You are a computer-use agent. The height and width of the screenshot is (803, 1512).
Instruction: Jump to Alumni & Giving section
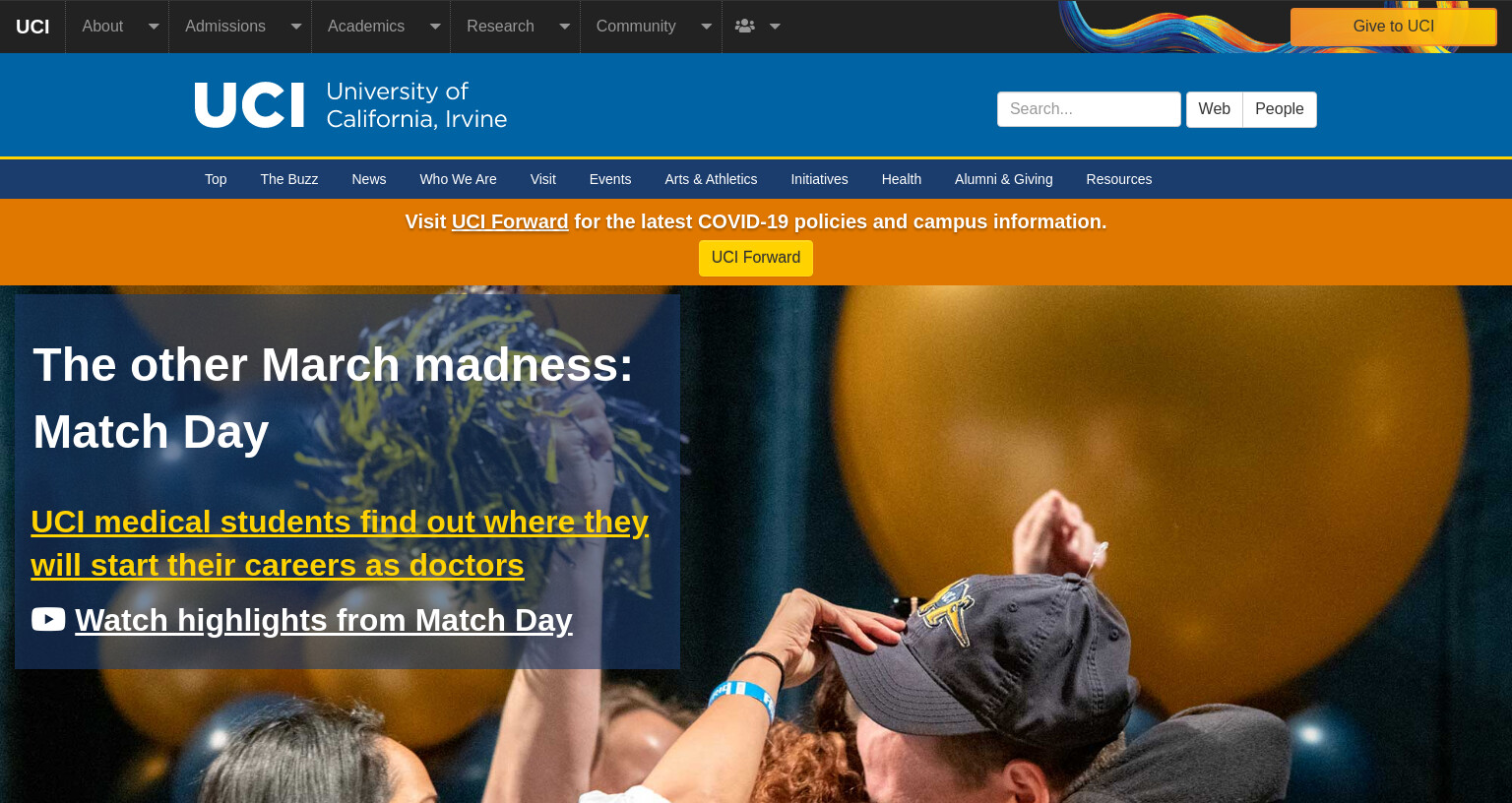pos(1003,179)
